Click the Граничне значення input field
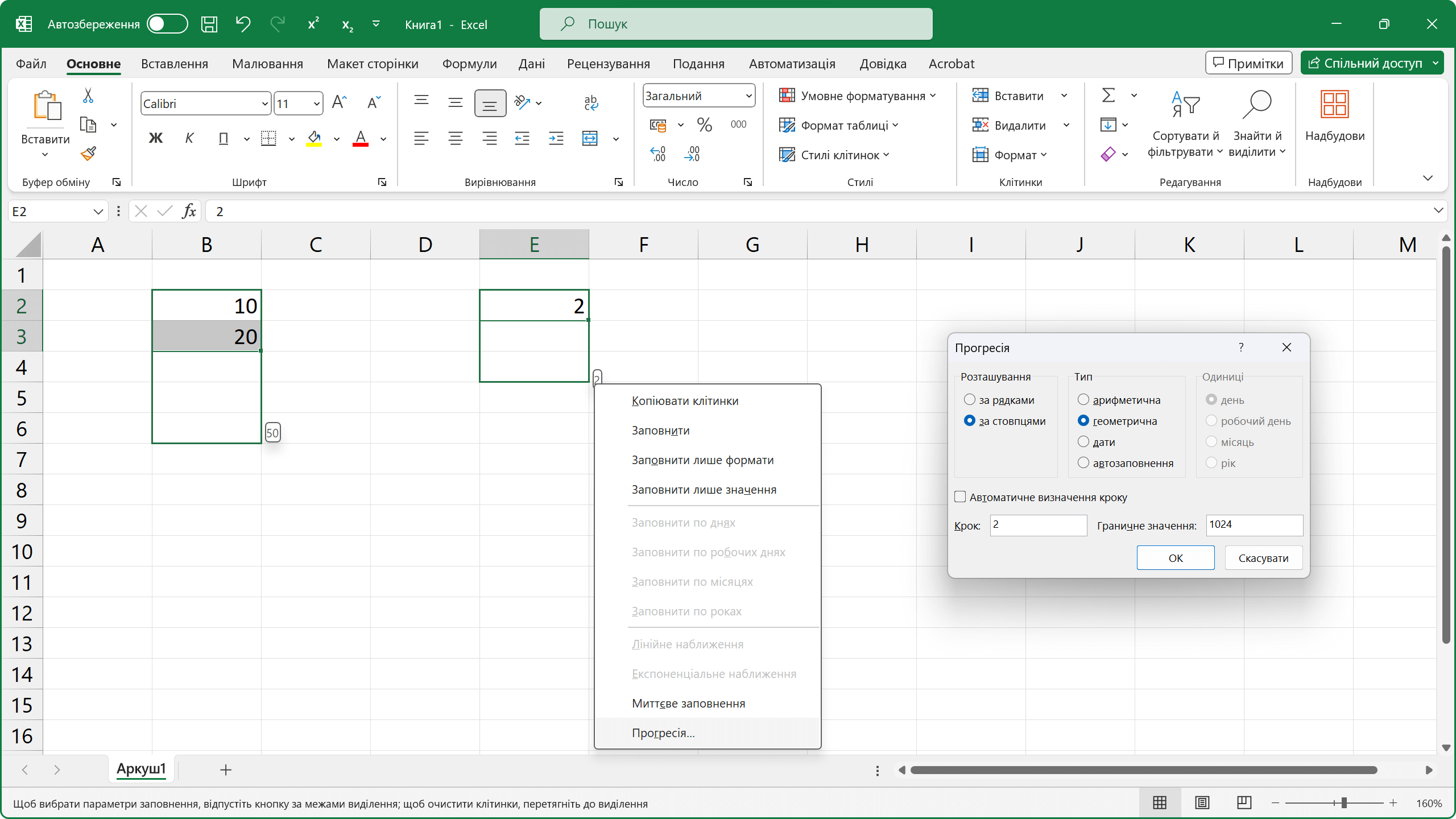 point(1254,525)
